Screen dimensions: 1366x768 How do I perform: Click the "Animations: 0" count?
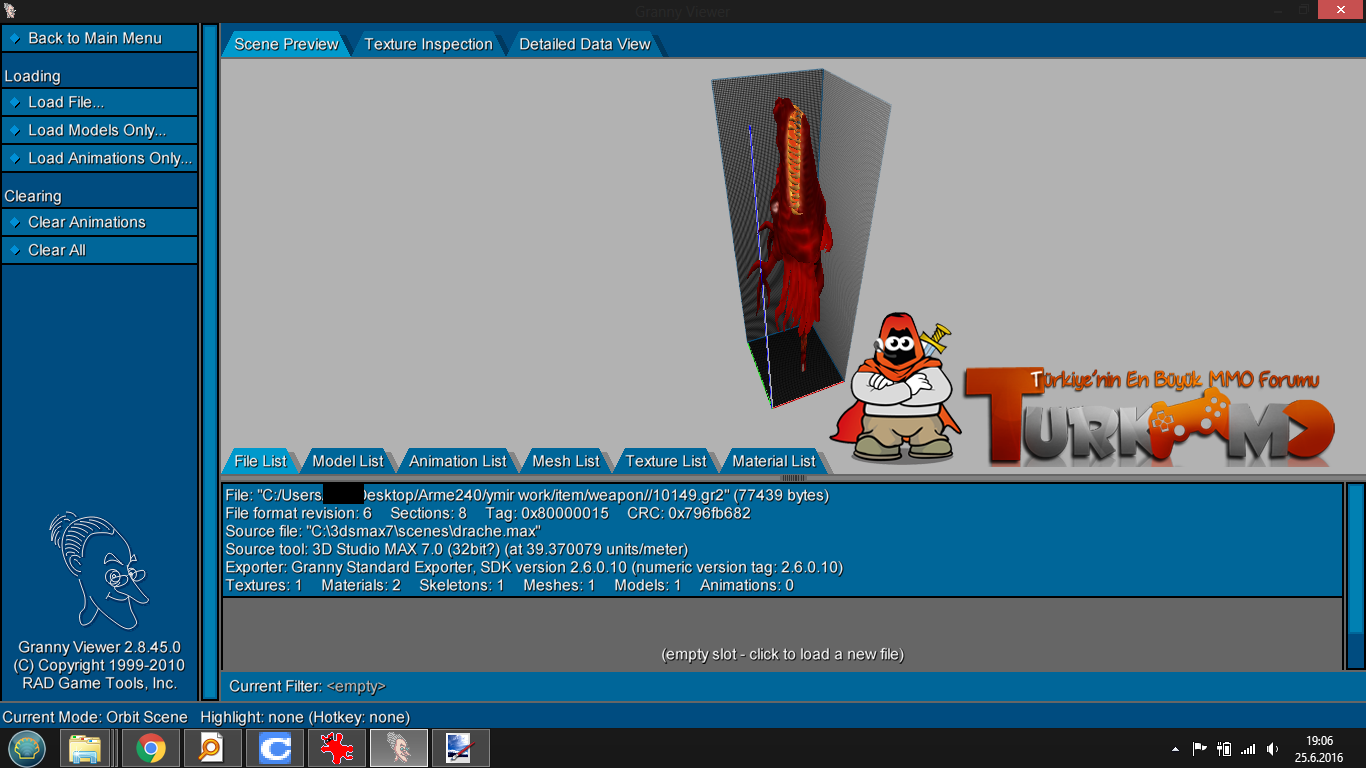[x=746, y=585]
